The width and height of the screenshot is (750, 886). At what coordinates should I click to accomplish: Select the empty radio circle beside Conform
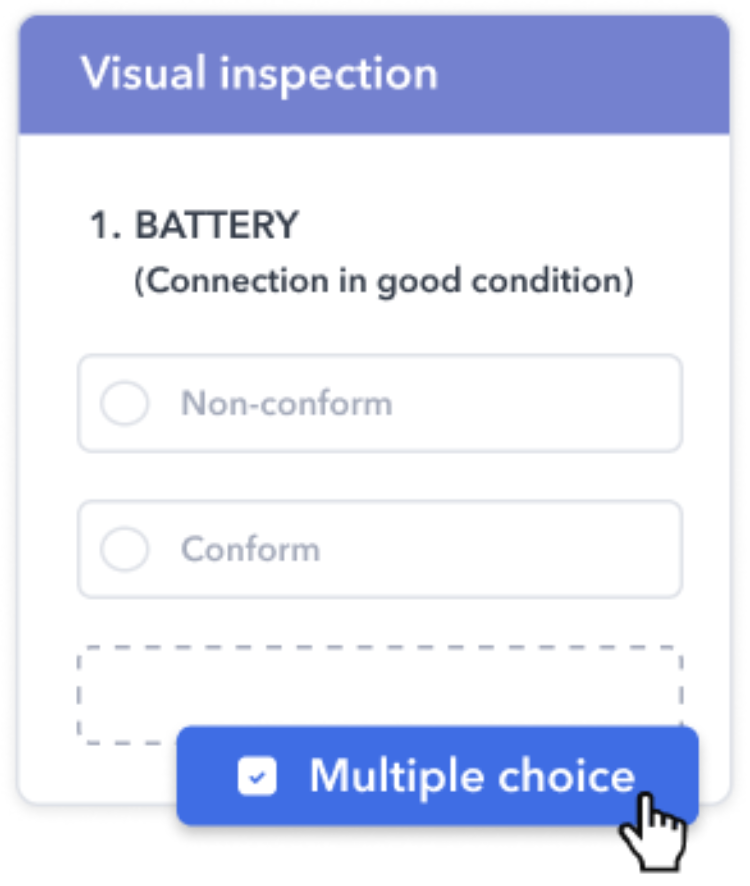[124, 549]
